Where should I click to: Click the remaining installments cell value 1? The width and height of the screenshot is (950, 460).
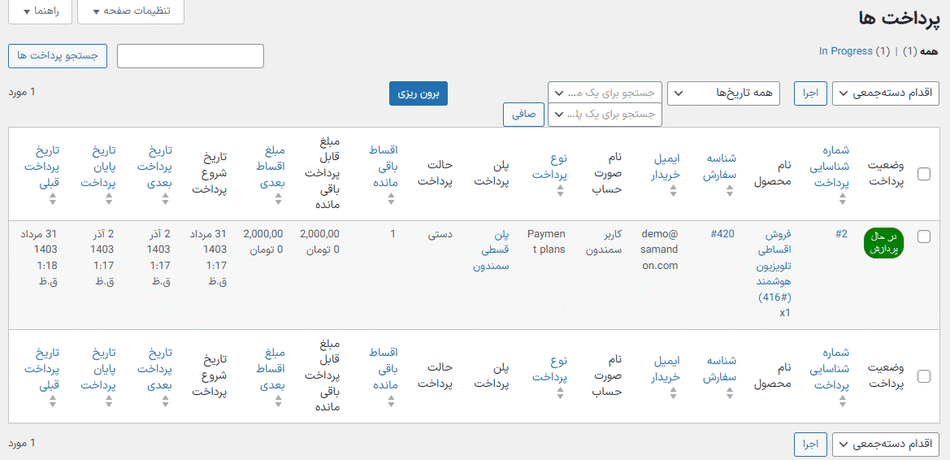(393, 234)
